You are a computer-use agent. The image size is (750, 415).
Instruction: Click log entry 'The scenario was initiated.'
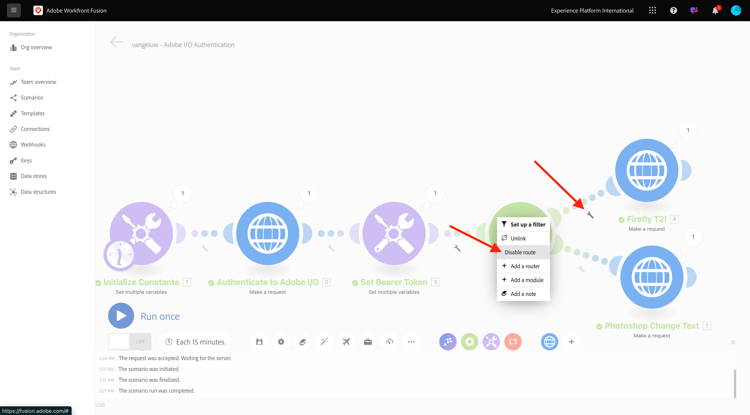[149, 369]
